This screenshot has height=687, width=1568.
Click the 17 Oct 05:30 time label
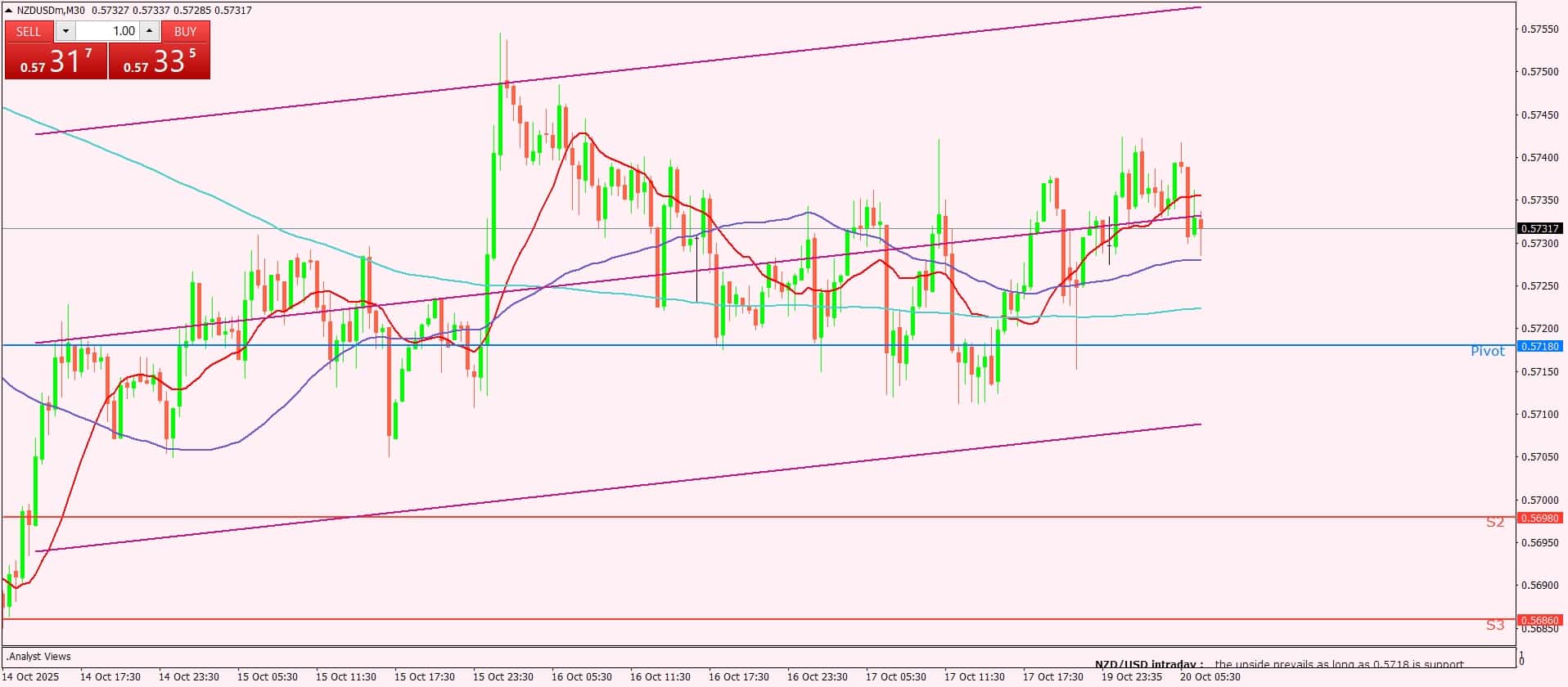(896, 677)
